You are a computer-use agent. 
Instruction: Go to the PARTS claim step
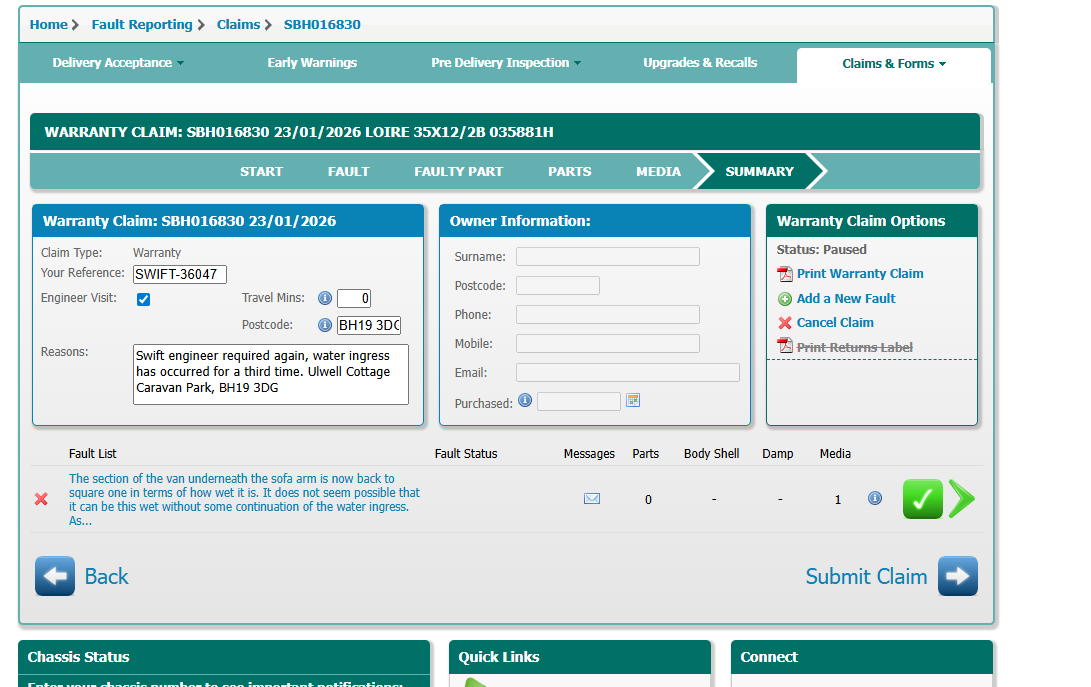(x=569, y=172)
